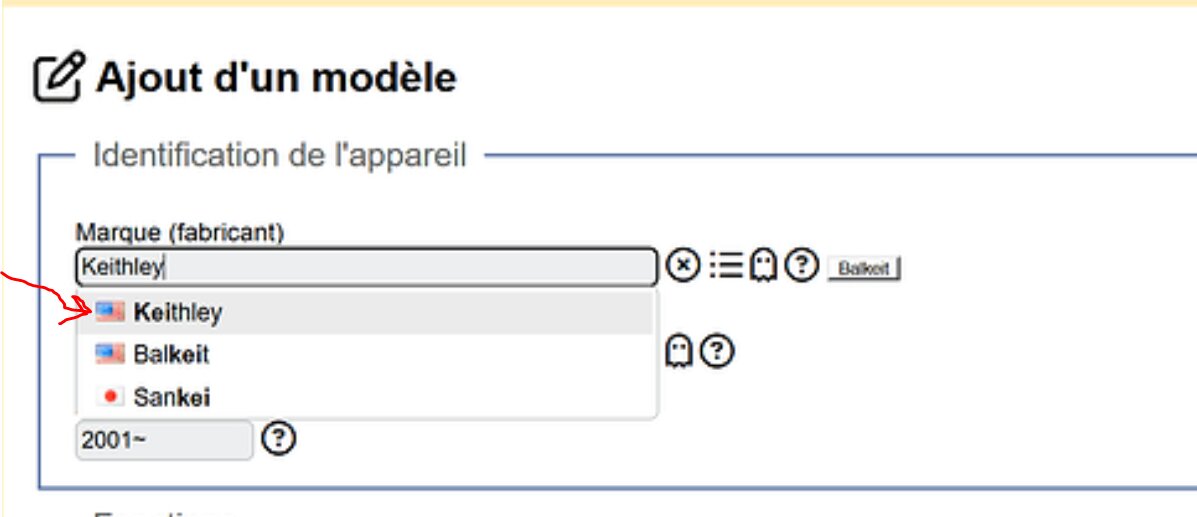Focus the field showing 2001~
1197x517 pixels.
coord(164,439)
